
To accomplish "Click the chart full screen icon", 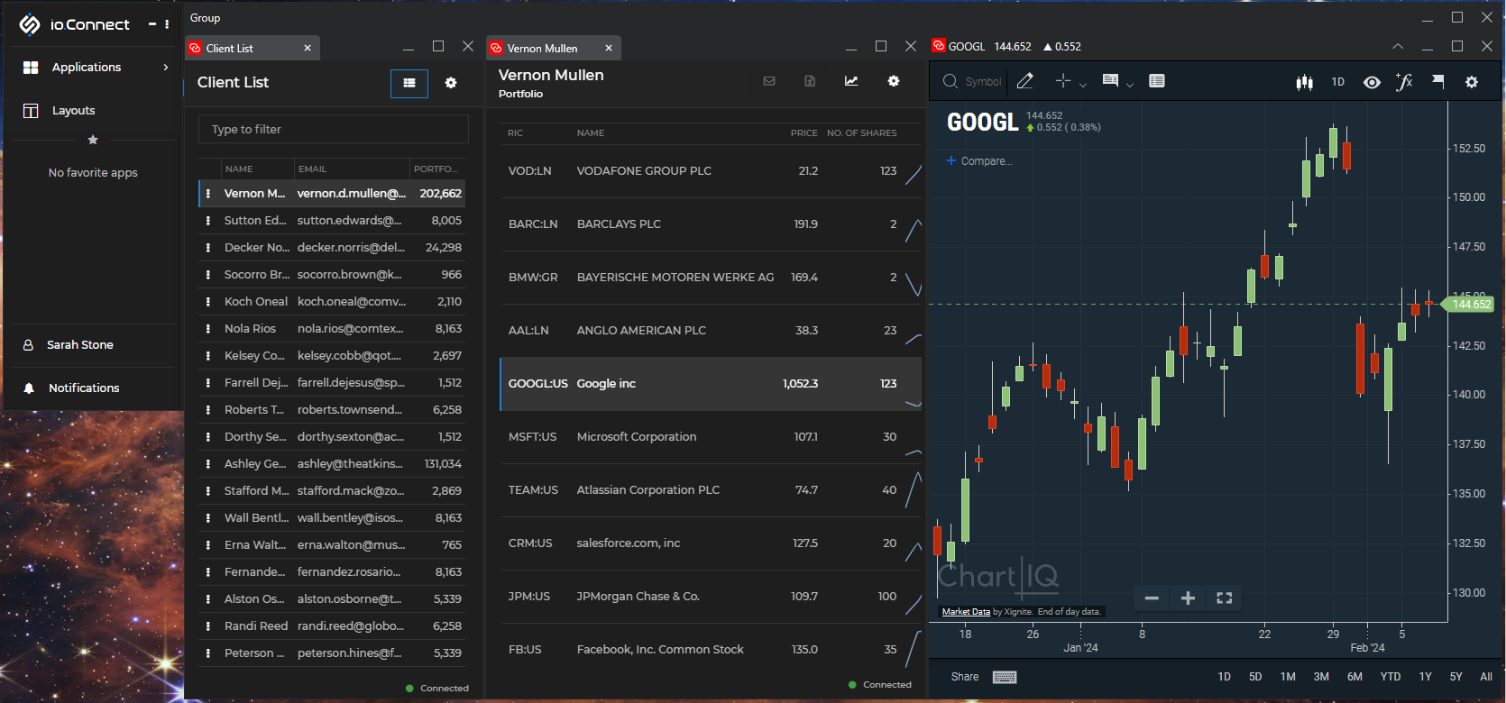I will 1223,598.
